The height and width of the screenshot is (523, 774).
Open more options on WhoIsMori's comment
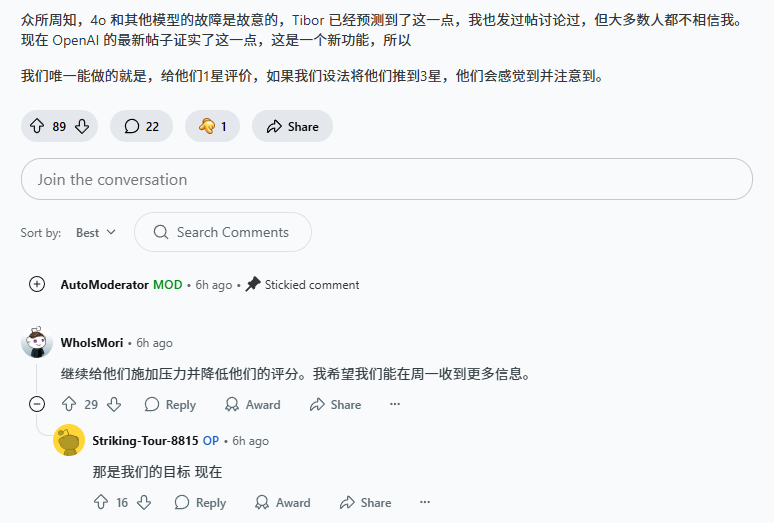point(395,404)
